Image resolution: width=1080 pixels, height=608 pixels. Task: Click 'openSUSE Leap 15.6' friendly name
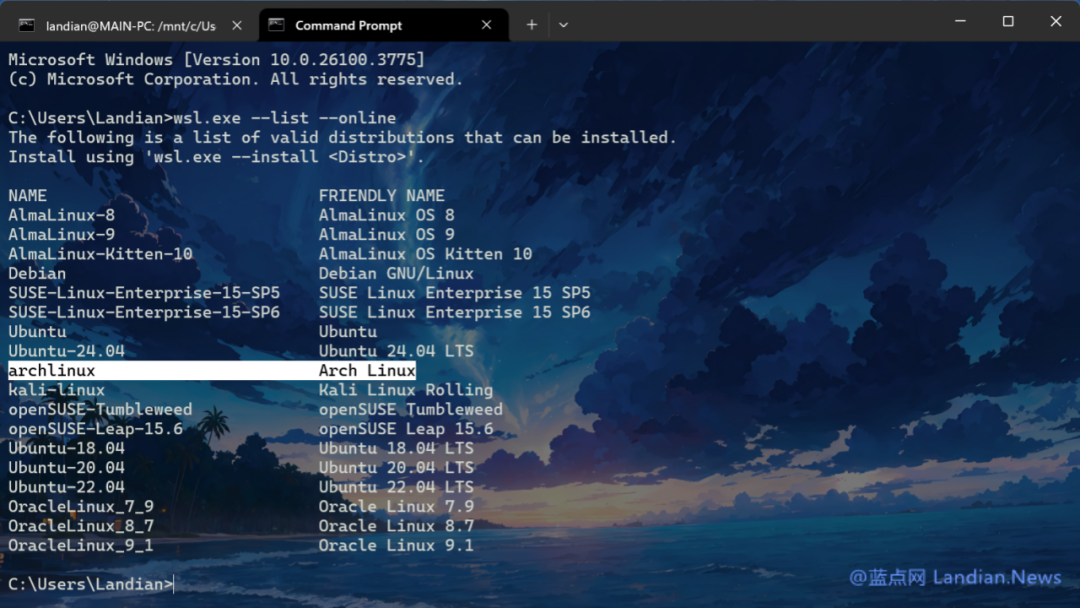pos(406,429)
